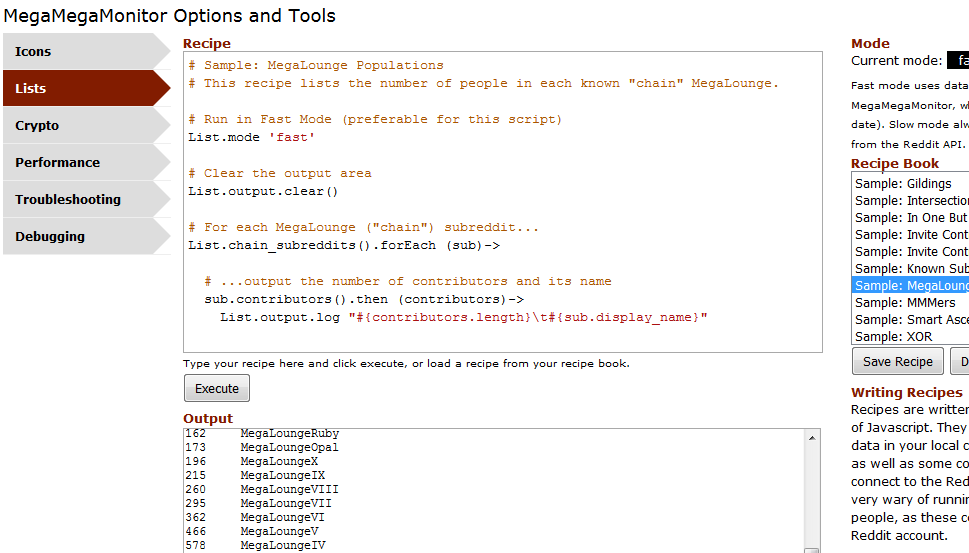Choose 'Sample: Smart Asce' recipe

(x=908, y=320)
